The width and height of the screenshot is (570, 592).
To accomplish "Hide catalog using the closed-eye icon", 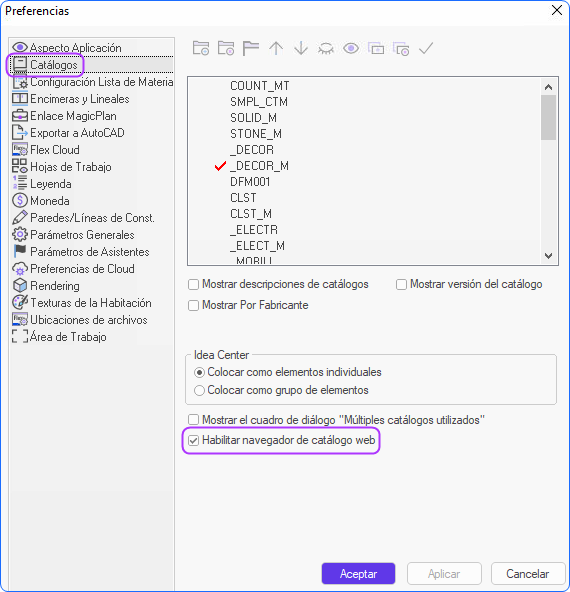I will point(326,48).
